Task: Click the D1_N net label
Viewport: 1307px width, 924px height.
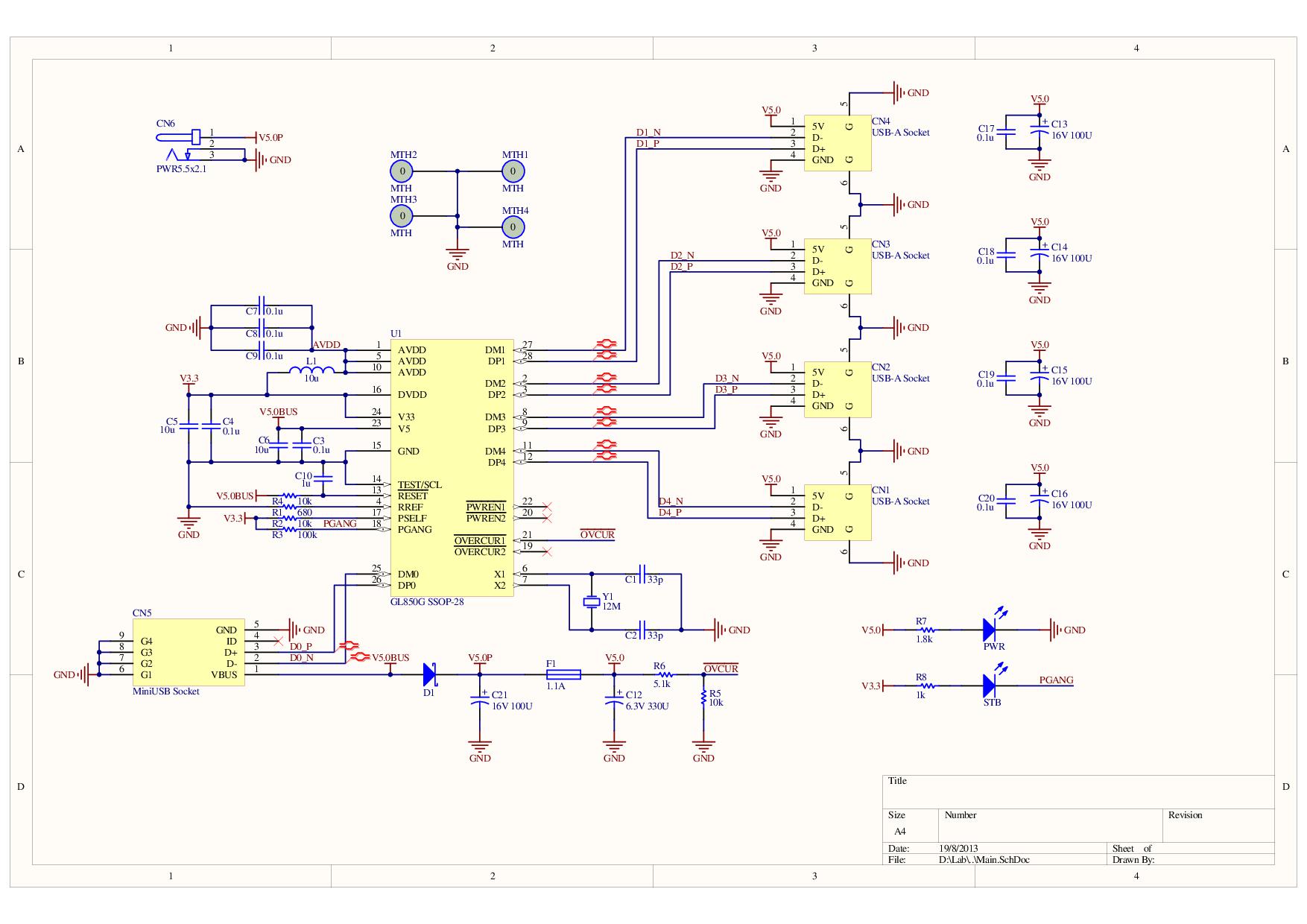Action: [x=648, y=133]
